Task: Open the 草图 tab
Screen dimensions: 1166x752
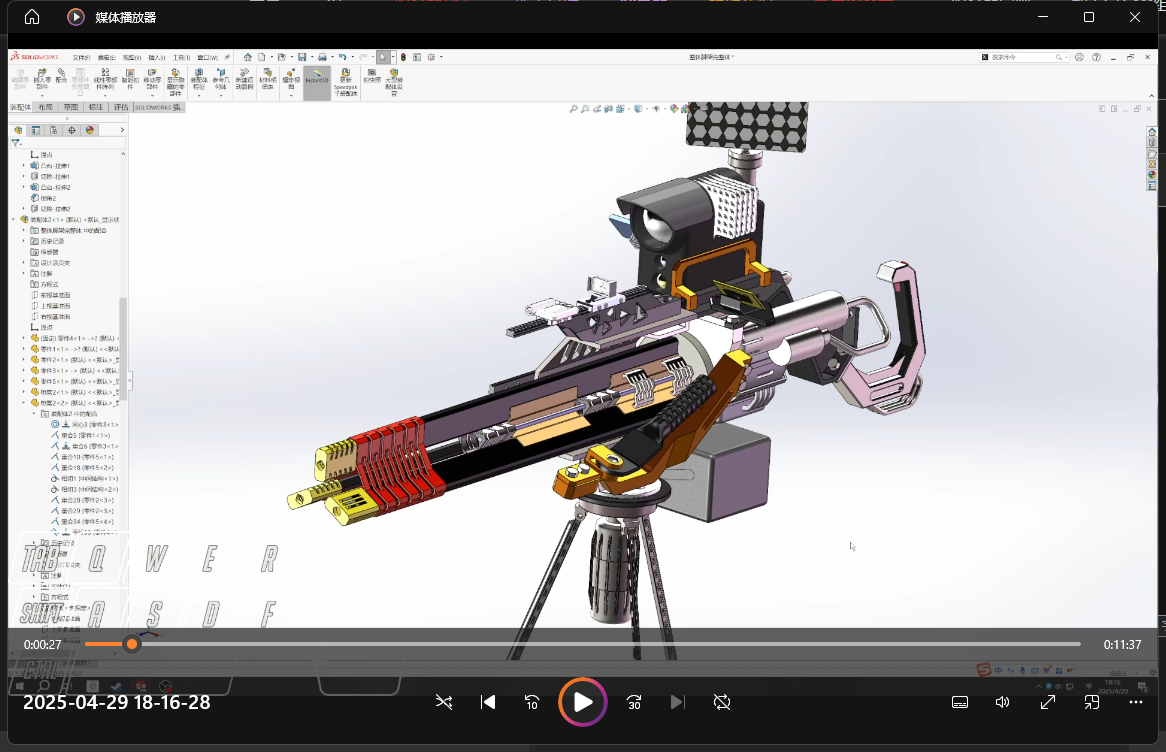Action: pos(71,107)
